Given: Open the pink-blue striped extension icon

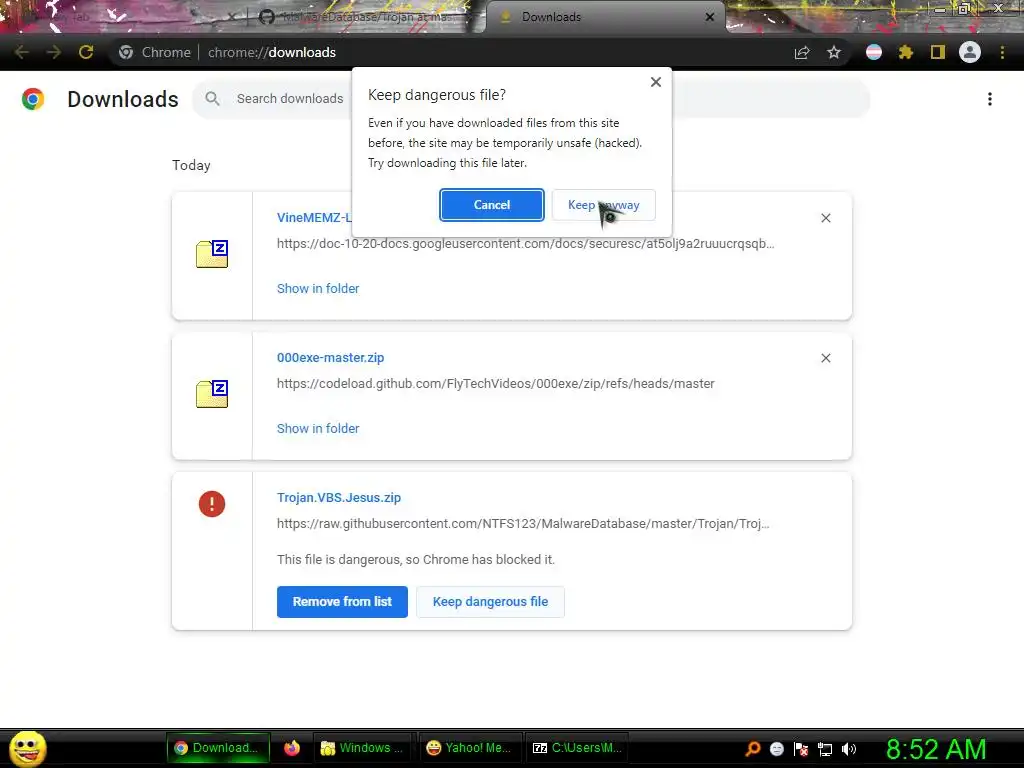Looking at the screenshot, I should pyautogui.click(x=874, y=52).
